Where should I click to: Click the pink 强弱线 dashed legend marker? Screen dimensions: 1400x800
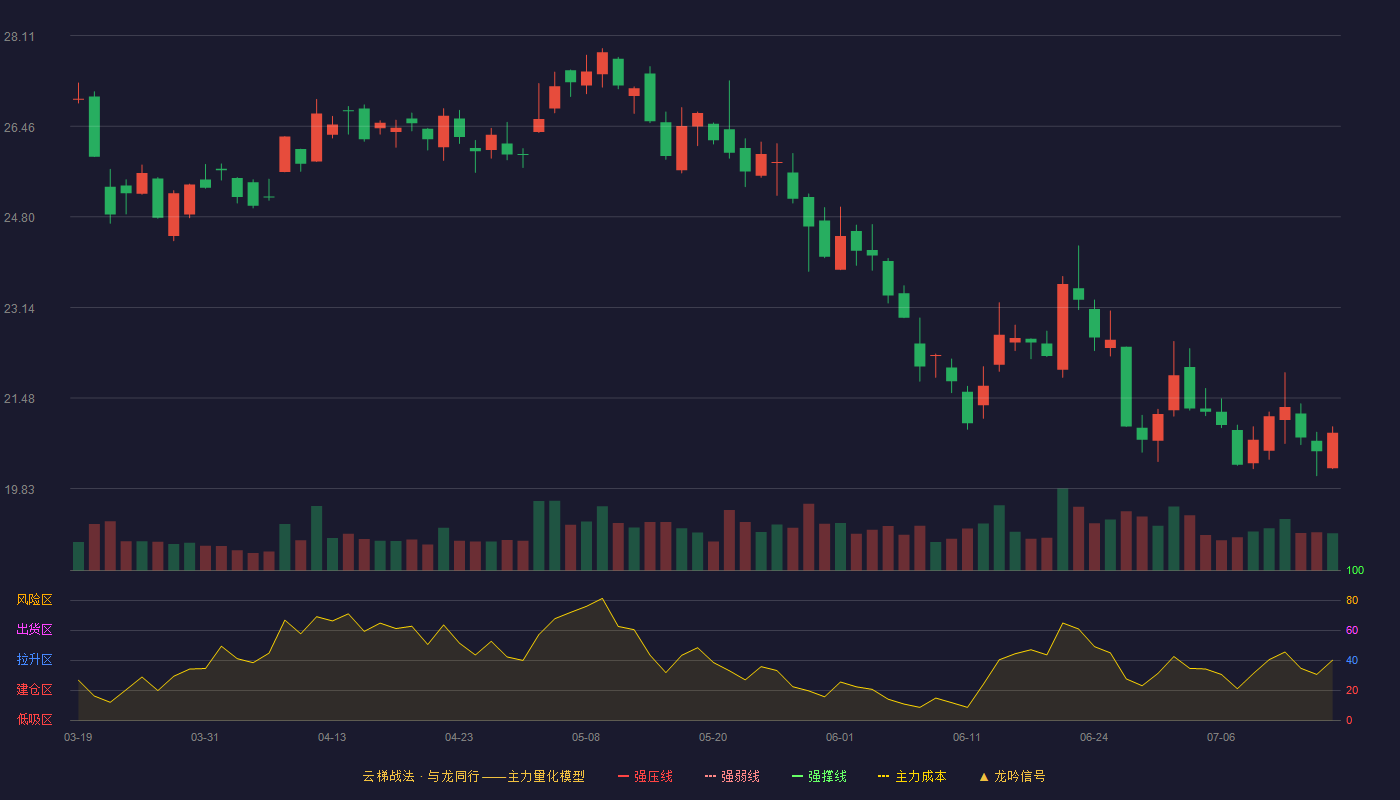click(710, 776)
